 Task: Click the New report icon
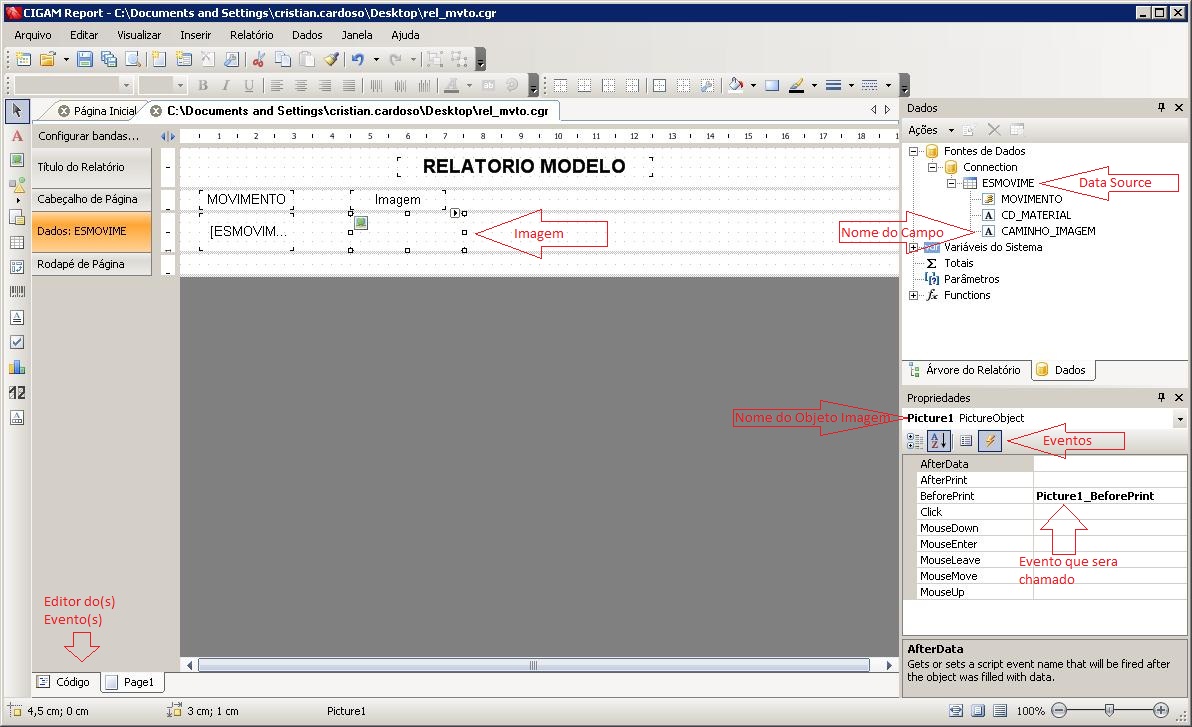coord(23,59)
